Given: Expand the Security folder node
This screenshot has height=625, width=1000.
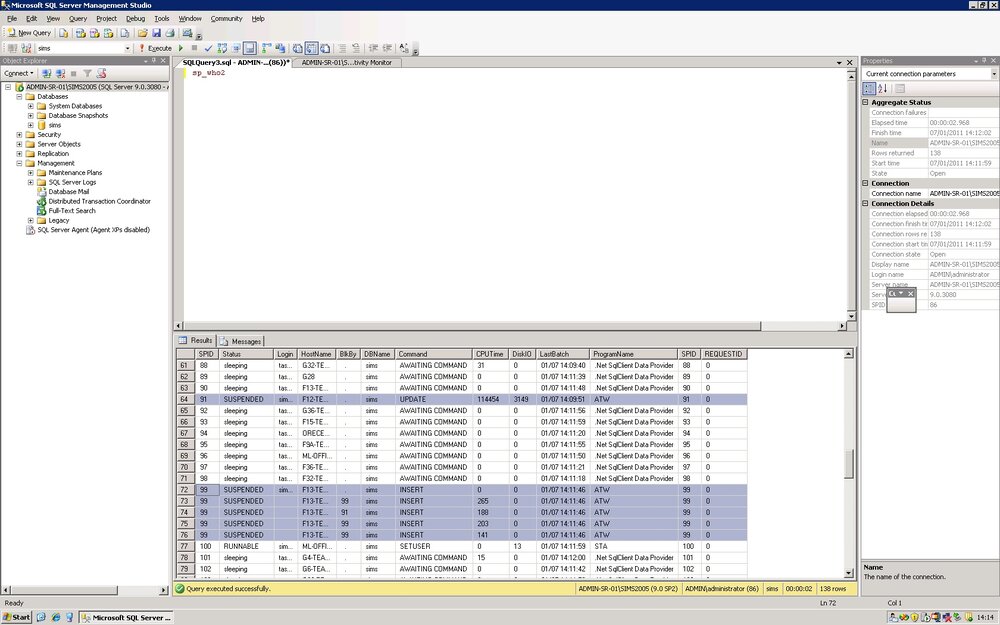Looking at the screenshot, I should pyautogui.click(x=19, y=135).
